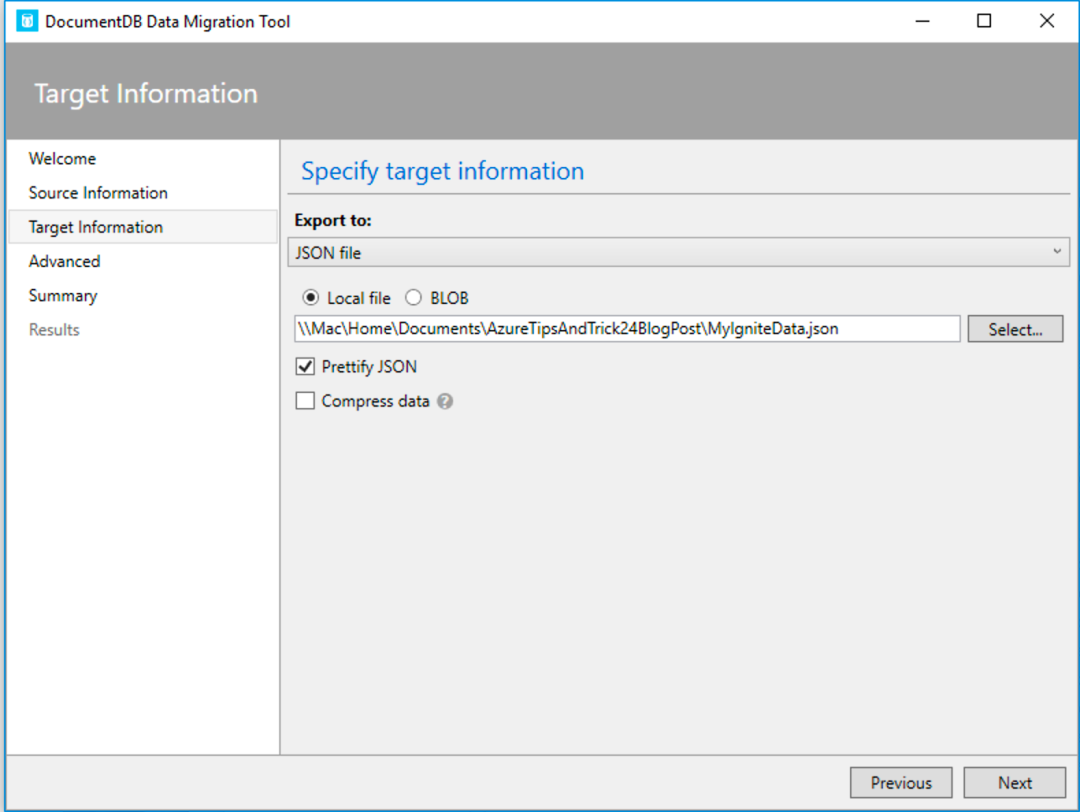This screenshot has width=1080, height=812.
Task: Click the Compress data help icon
Action: coord(445,401)
